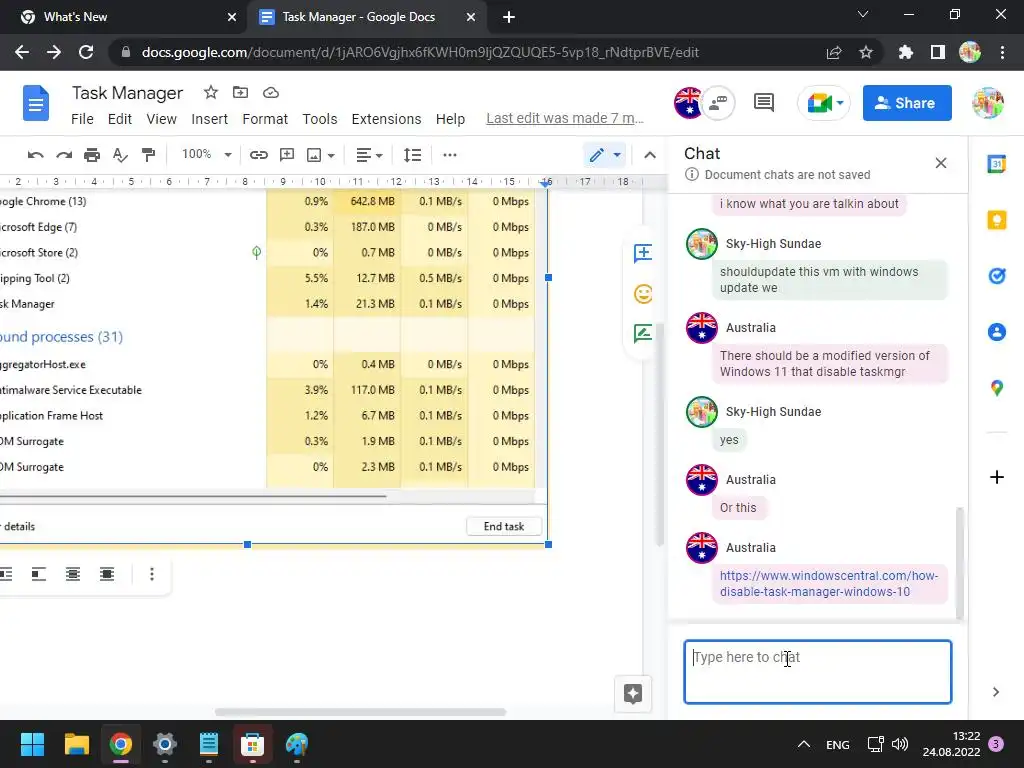This screenshot has height=768, width=1024.
Task: Open the Explore button
Action: 633,693
